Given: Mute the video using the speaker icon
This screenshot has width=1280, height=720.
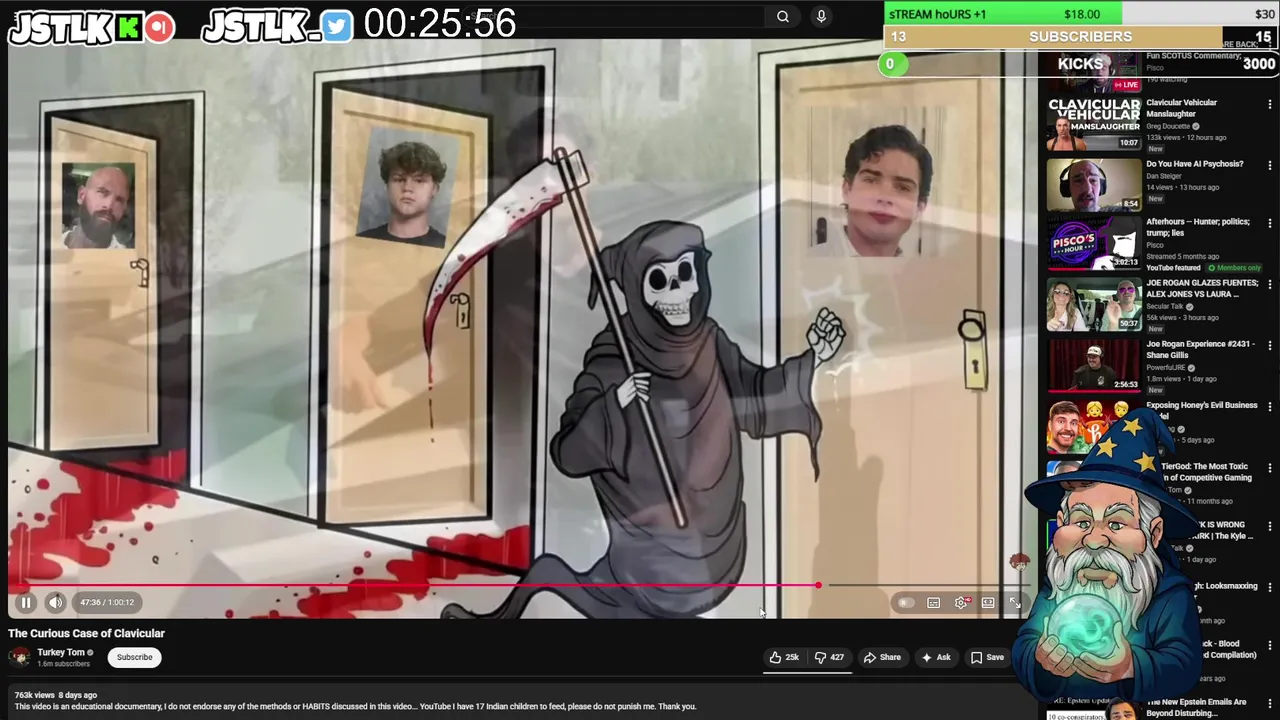Looking at the screenshot, I should (56, 602).
